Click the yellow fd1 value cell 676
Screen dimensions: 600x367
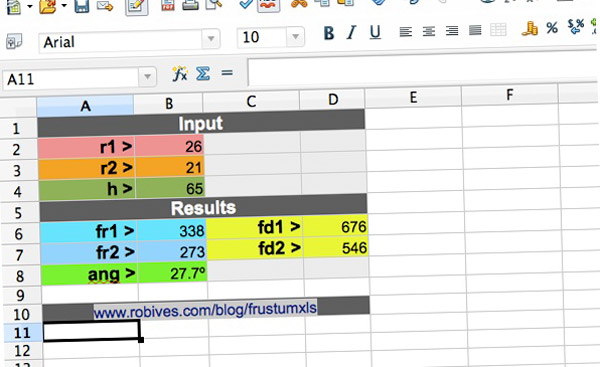coord(335,227)
